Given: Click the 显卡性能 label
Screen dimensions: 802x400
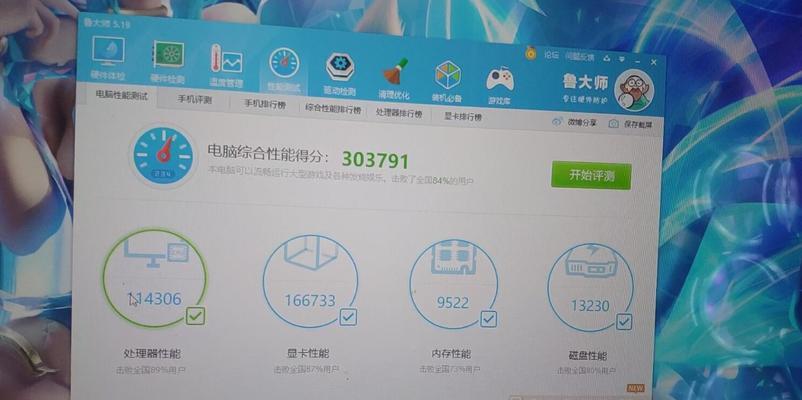Looking at the screenshot, I should pyautogui.click(x=308, y=353).
